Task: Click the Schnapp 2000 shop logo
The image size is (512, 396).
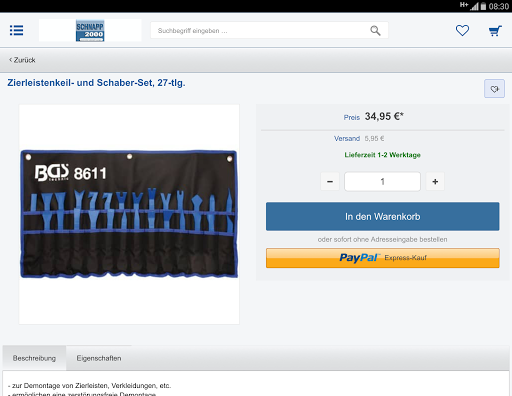Action: coord(90,30)
